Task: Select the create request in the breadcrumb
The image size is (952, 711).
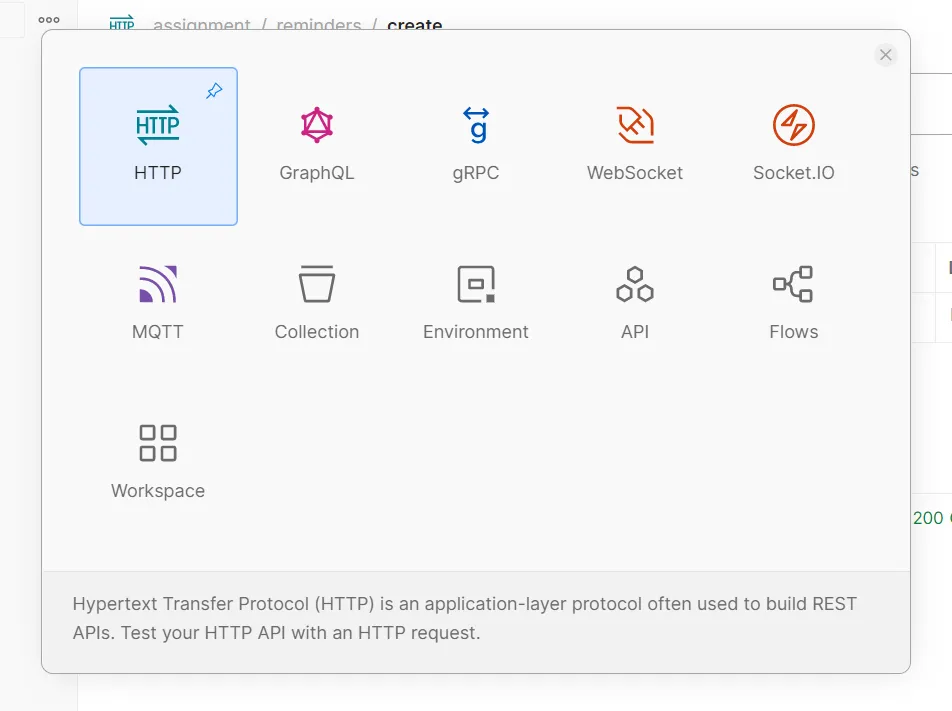Action: 414,26
